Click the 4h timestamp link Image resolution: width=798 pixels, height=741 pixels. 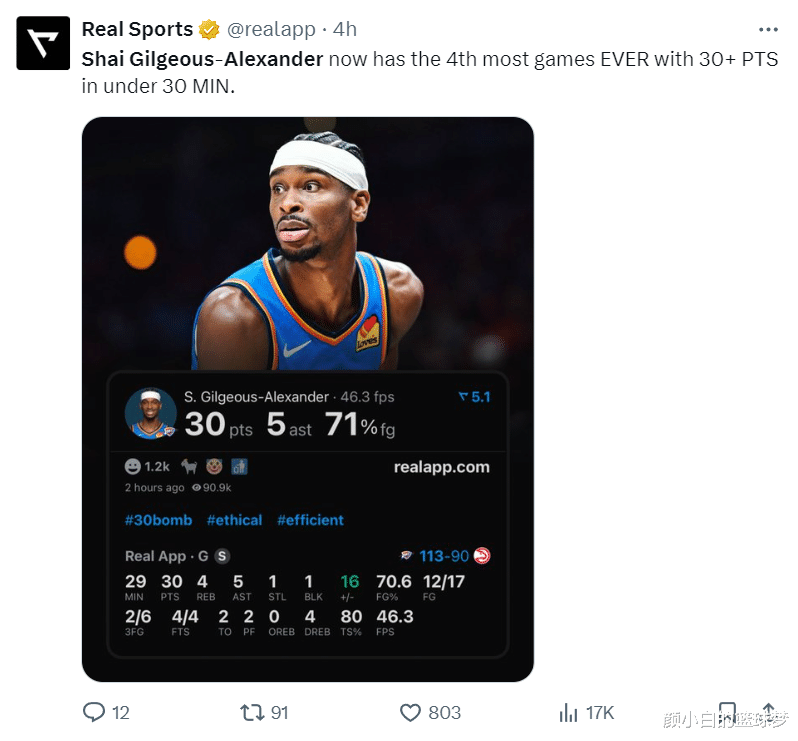[x=345, y=29]
